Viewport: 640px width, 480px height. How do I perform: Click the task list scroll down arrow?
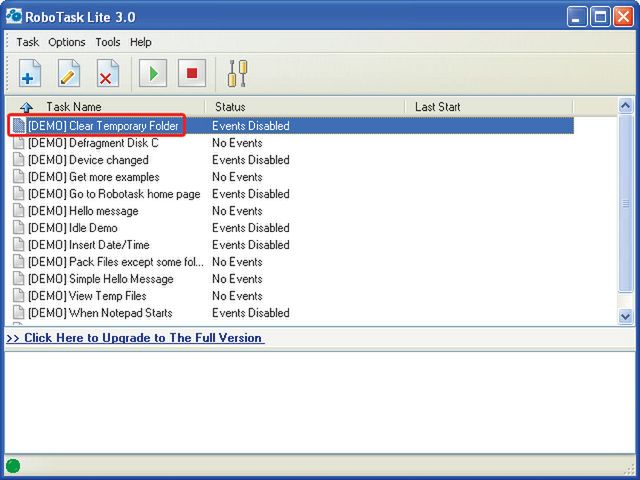click(626, 316)
